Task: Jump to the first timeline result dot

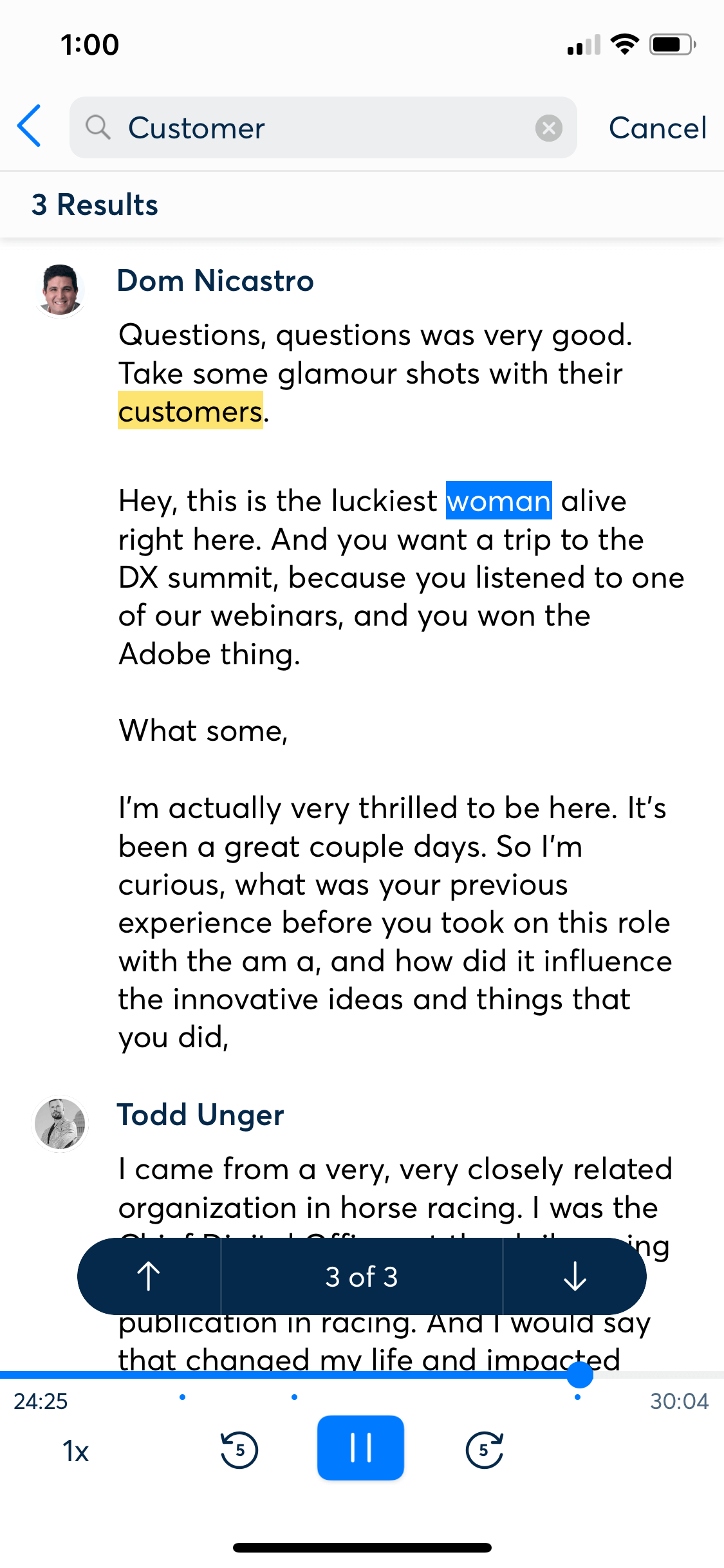Action: 183,1397
